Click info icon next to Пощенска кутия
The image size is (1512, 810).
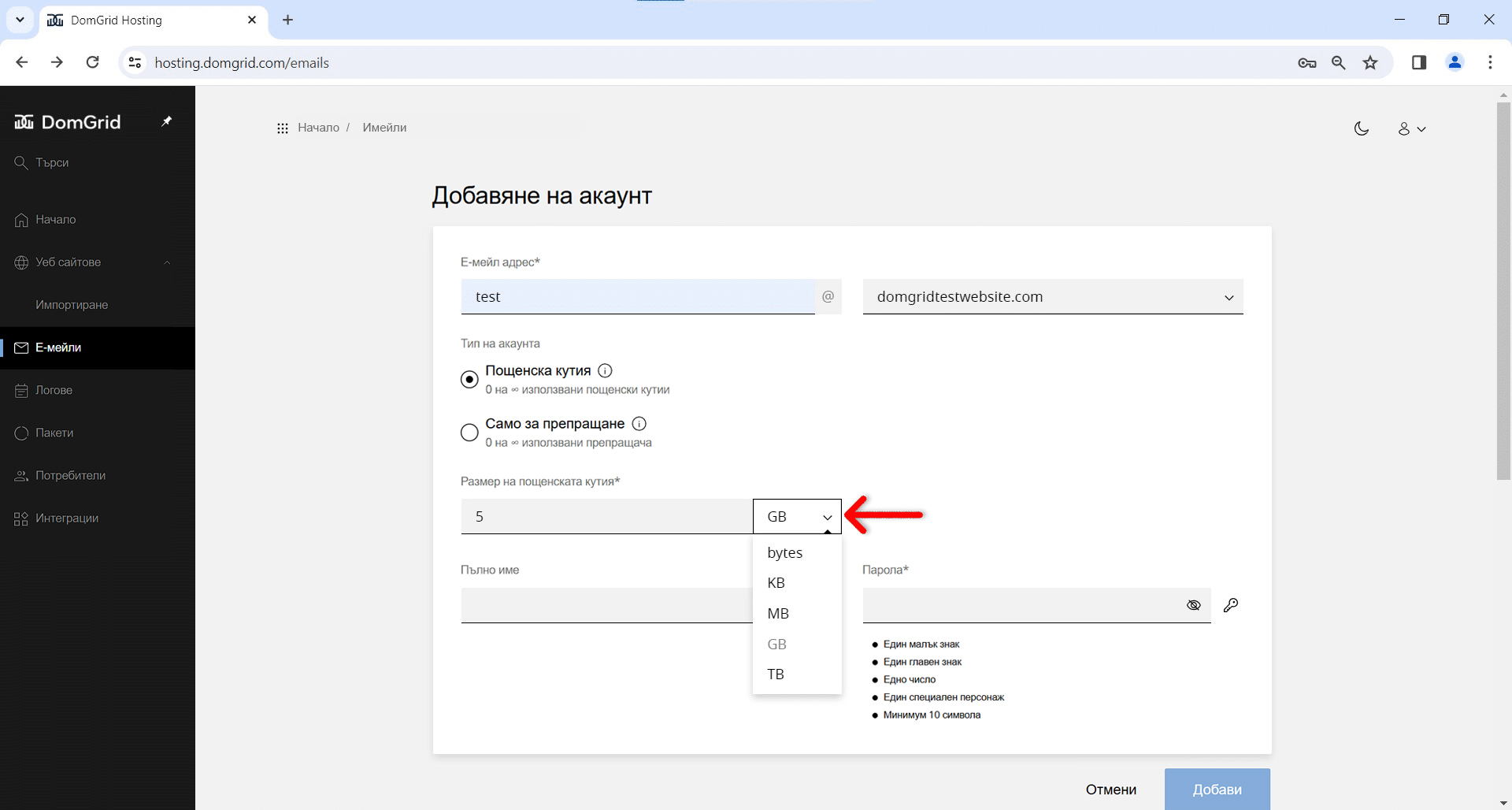tap(605, 370)
